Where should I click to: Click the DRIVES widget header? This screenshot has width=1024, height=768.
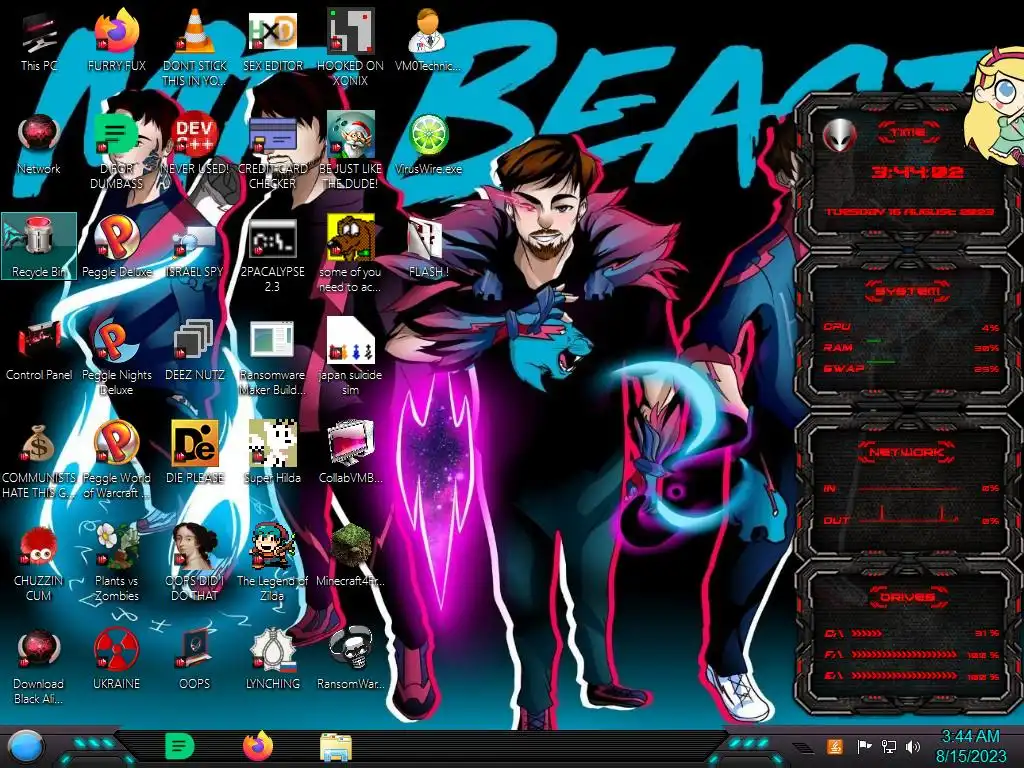point(907,597)
